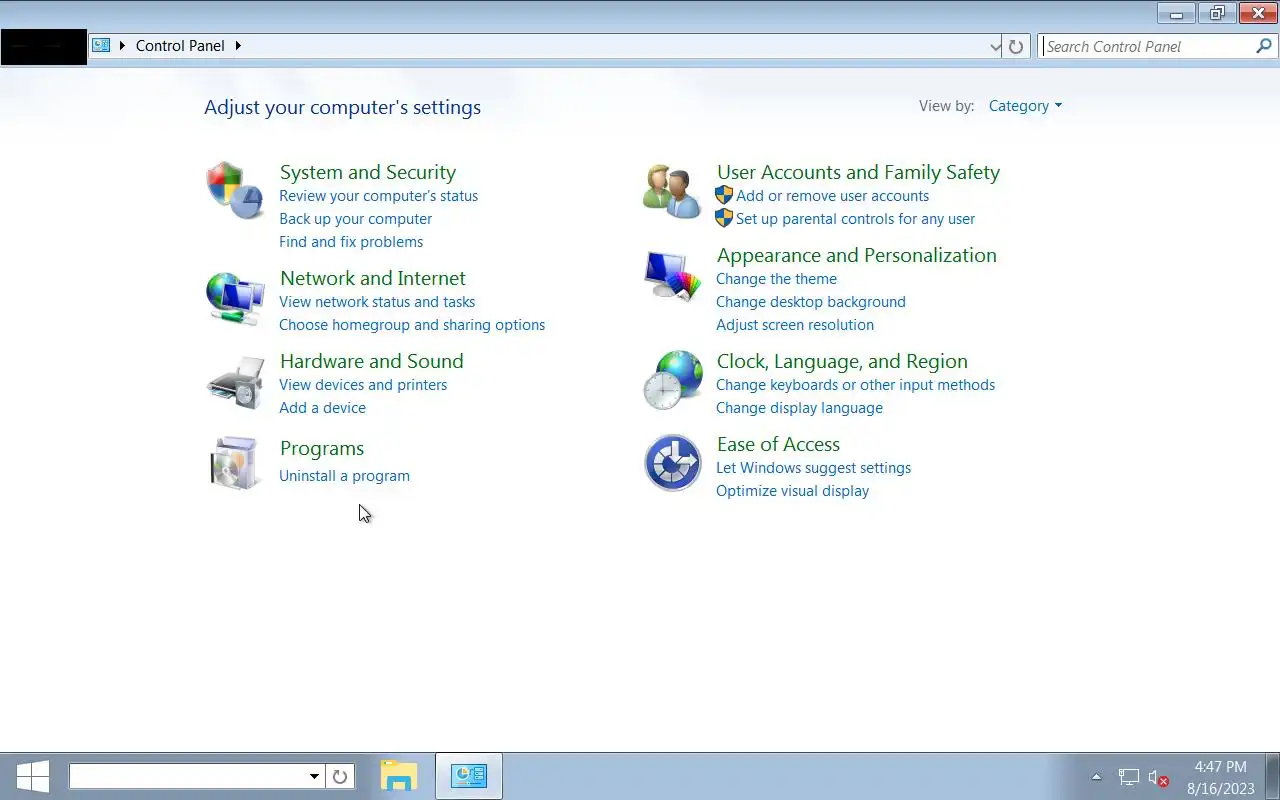Click the Control Panel icon in the address bar
1280x800 pixels.
click(x=101, y=45)
